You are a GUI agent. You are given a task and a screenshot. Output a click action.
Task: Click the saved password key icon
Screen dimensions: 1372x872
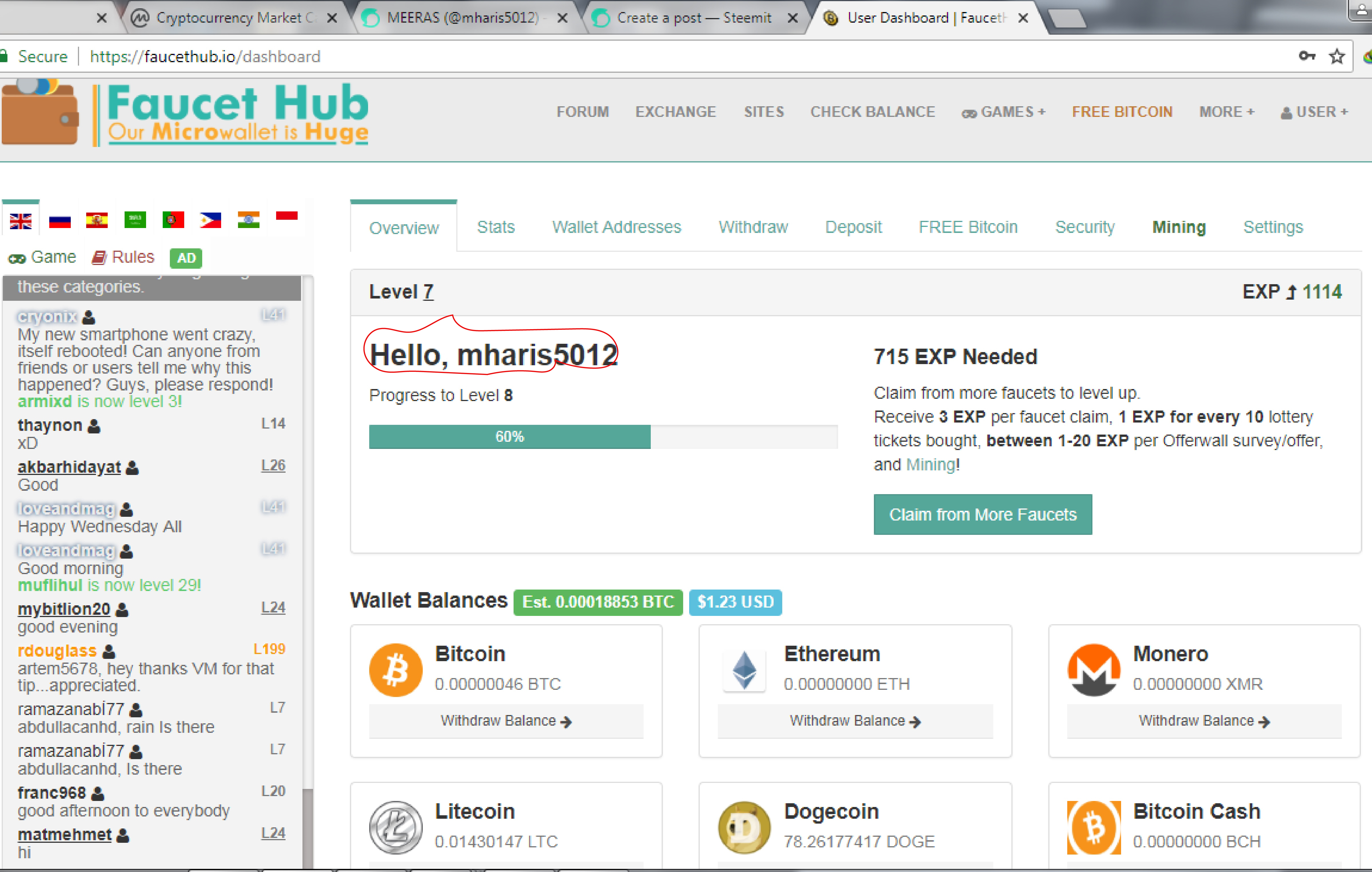pyautogui.click(x=1306, y=56)
